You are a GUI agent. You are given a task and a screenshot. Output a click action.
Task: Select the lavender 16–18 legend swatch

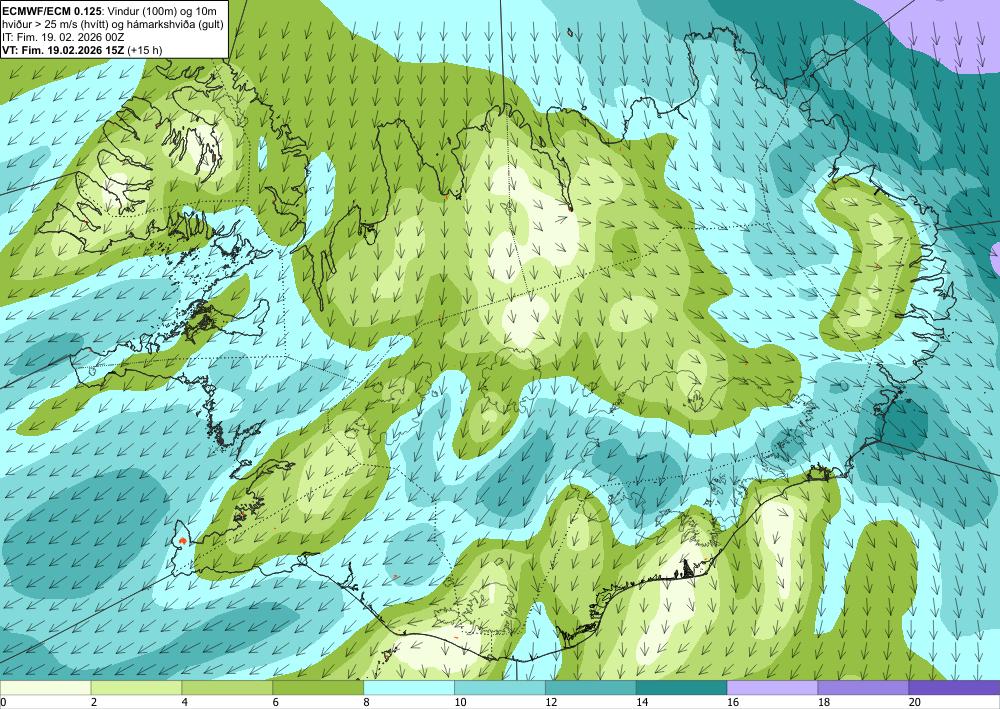772,687
